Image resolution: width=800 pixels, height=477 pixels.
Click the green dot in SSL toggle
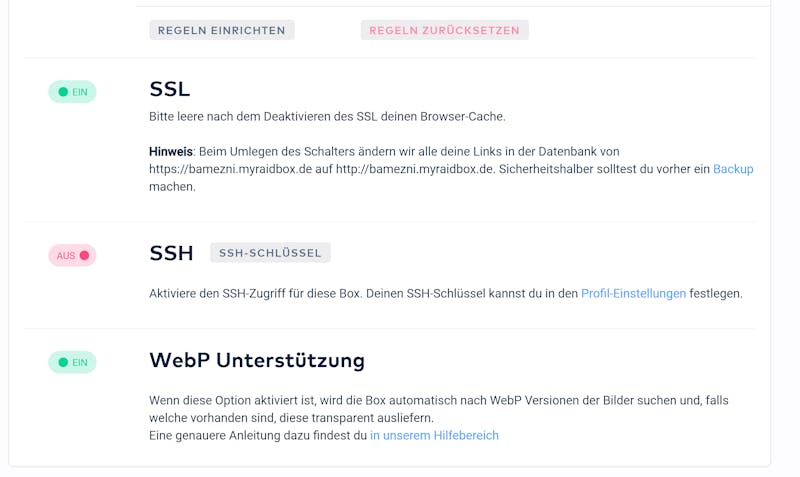pyautogui.click(x=63, y=92)
